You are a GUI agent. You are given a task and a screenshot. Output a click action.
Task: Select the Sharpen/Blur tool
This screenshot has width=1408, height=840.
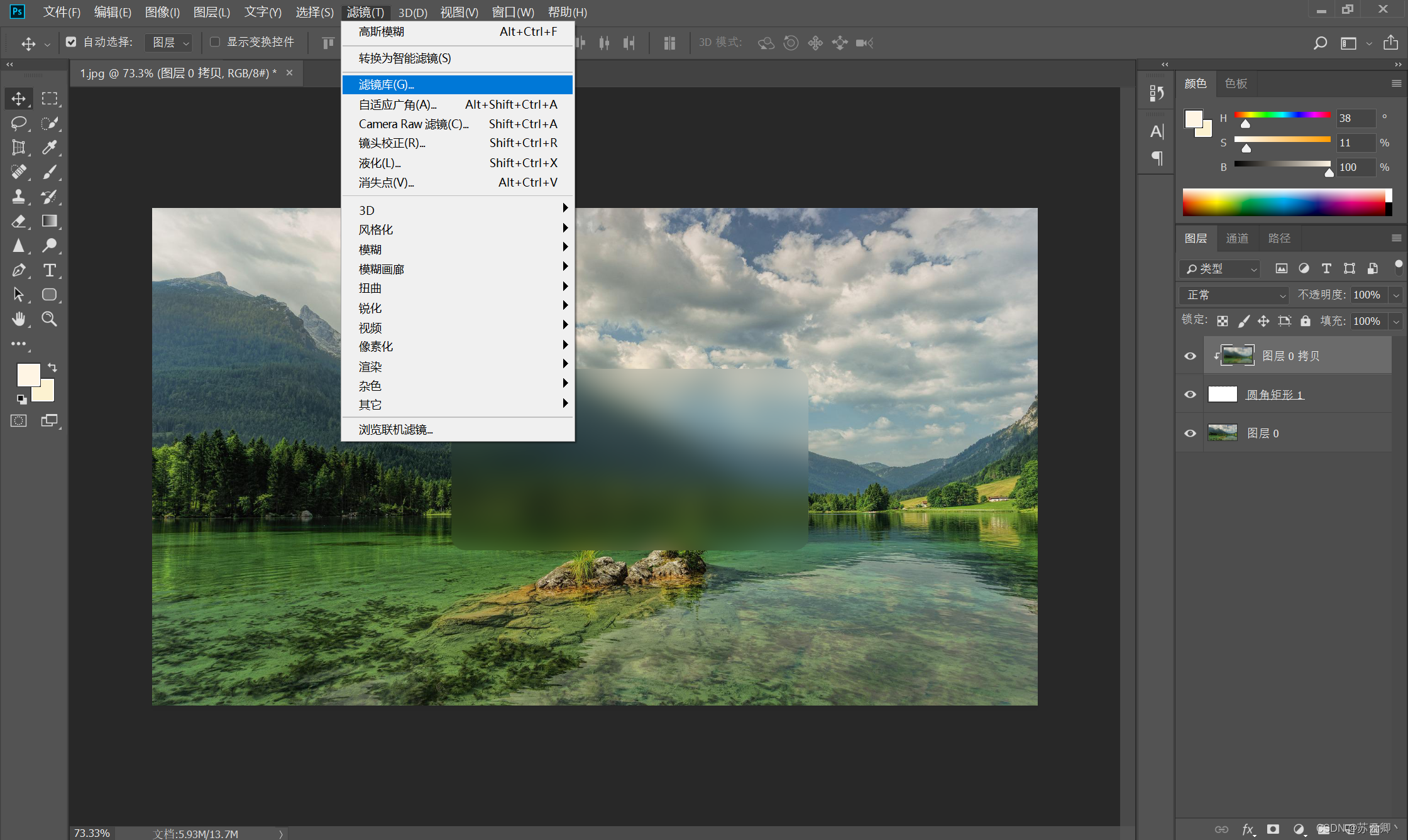tap(18, 246)
